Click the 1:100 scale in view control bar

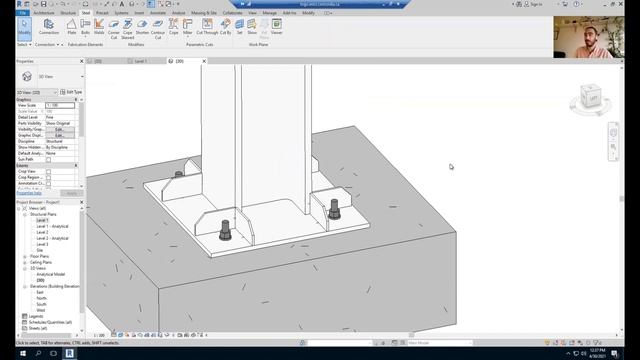tap(99, 335)
